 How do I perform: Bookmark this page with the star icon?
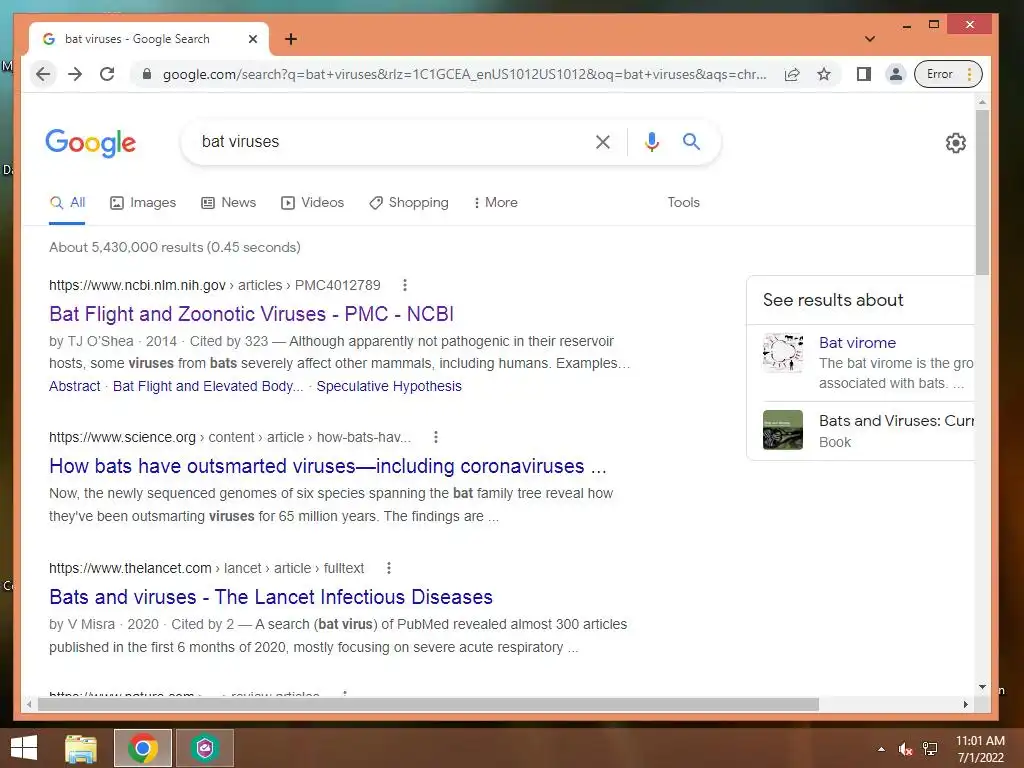click(x=824, y=74)
